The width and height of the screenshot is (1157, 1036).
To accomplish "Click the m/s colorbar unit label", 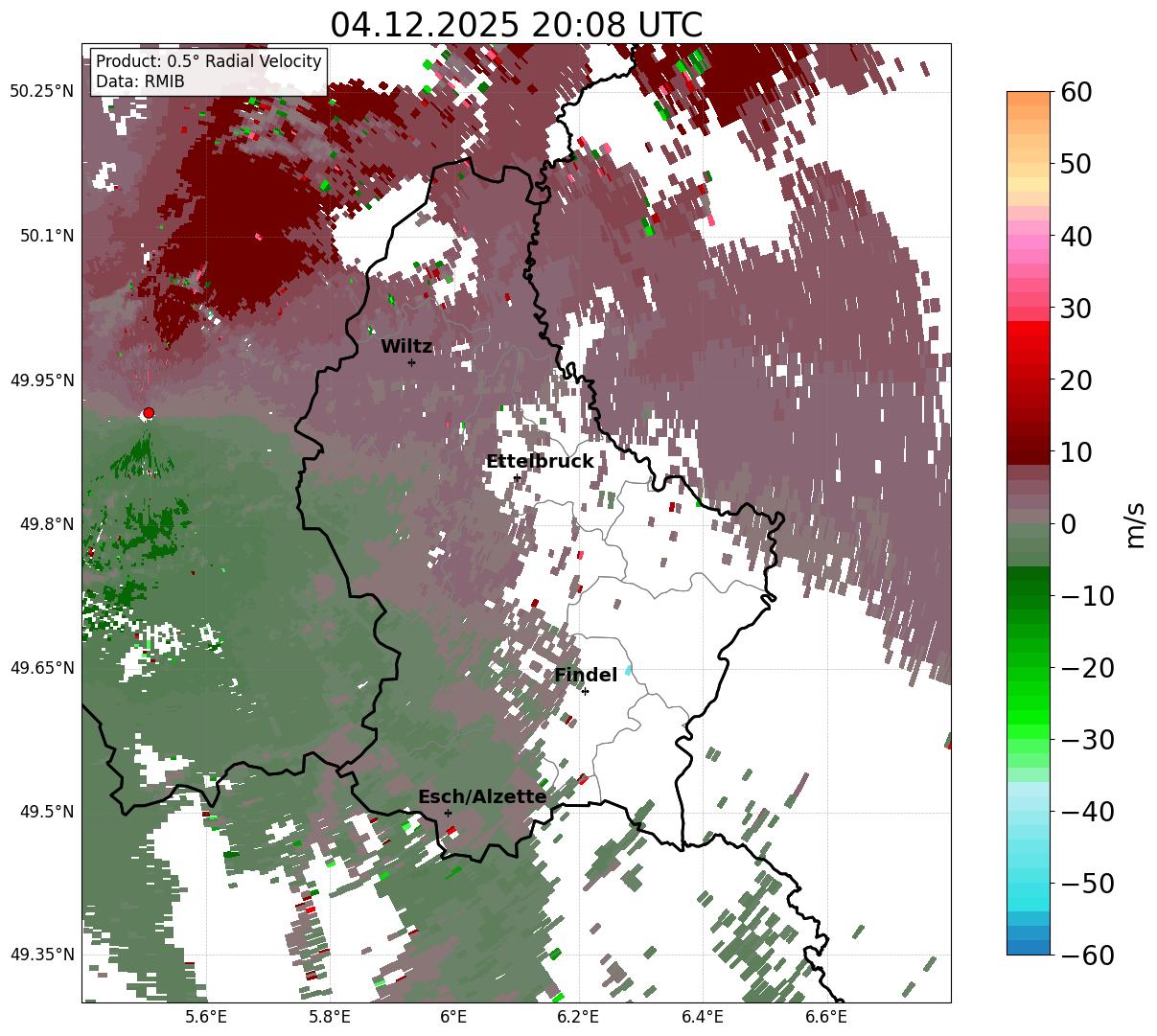I will [x=1135, y=523].
